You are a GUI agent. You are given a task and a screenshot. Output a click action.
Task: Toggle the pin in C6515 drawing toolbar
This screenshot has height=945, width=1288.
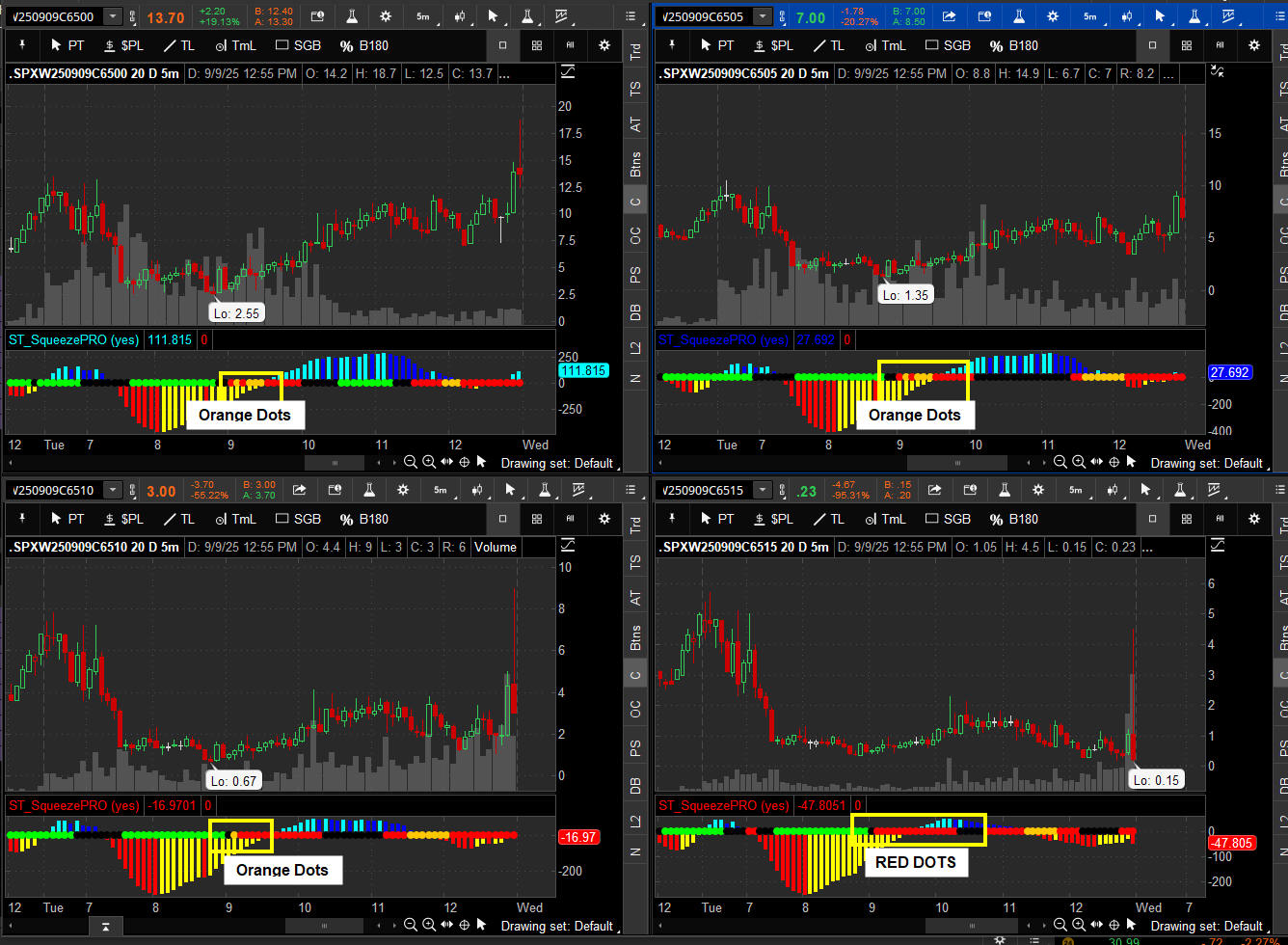672,519
